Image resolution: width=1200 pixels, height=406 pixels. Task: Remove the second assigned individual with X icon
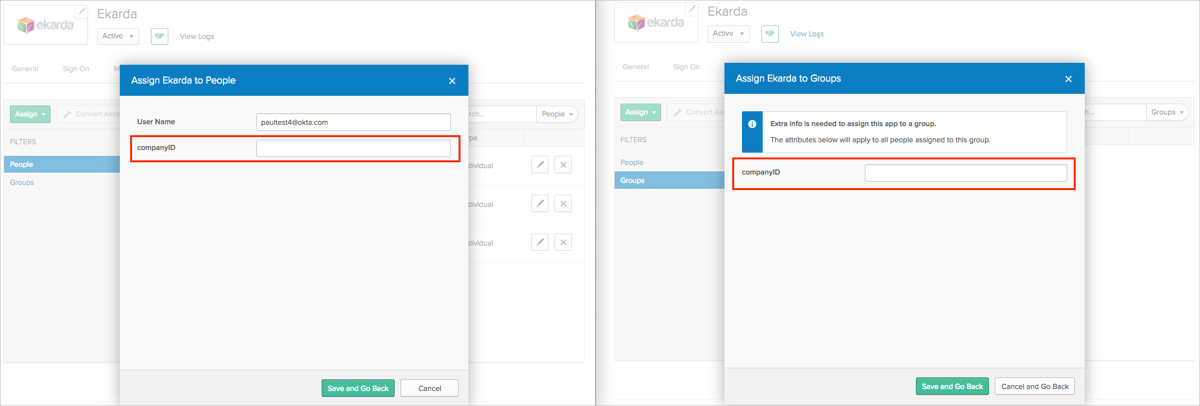[x=563, y=203]
